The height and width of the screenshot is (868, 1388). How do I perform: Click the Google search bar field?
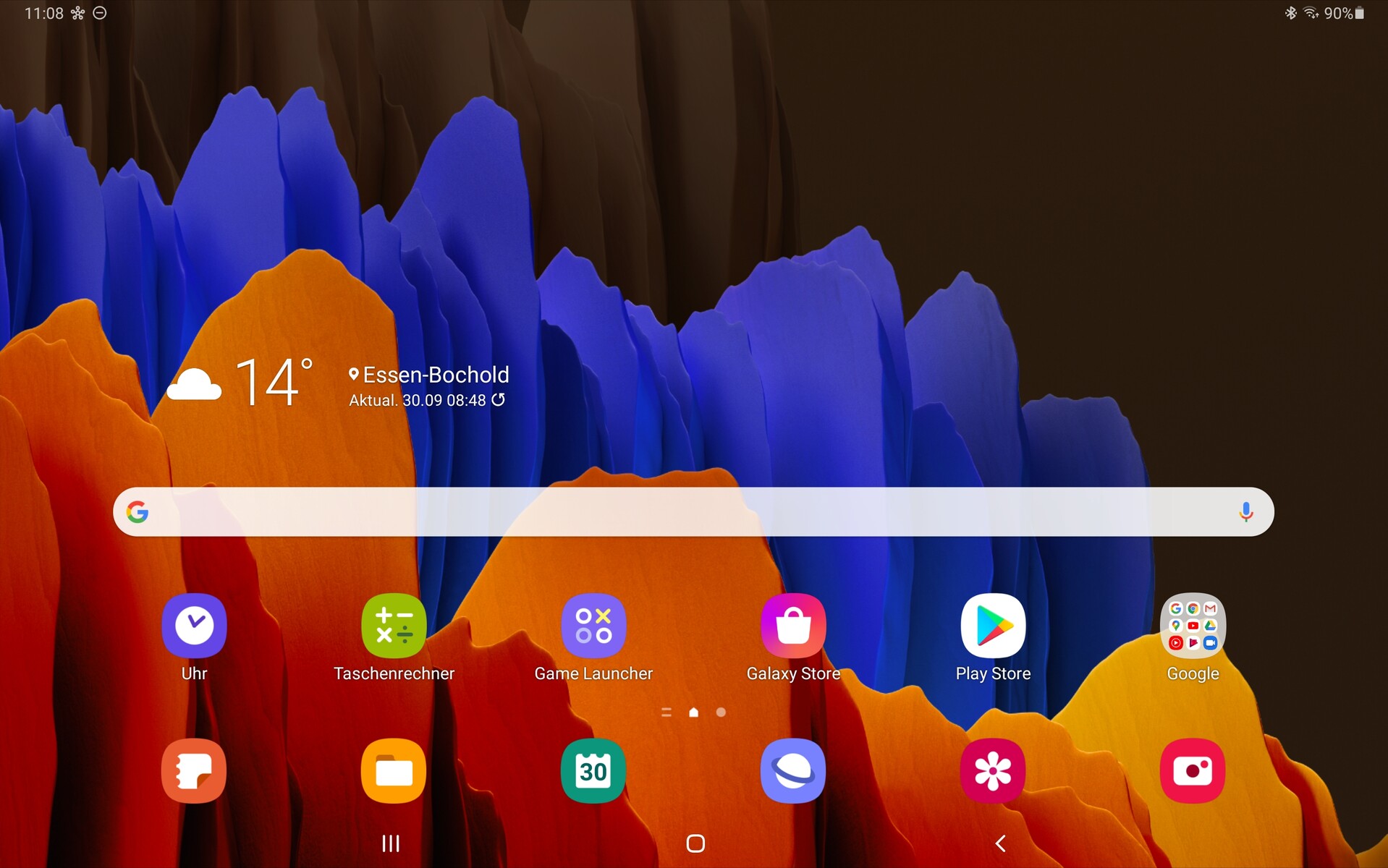[x=693, y=512]
